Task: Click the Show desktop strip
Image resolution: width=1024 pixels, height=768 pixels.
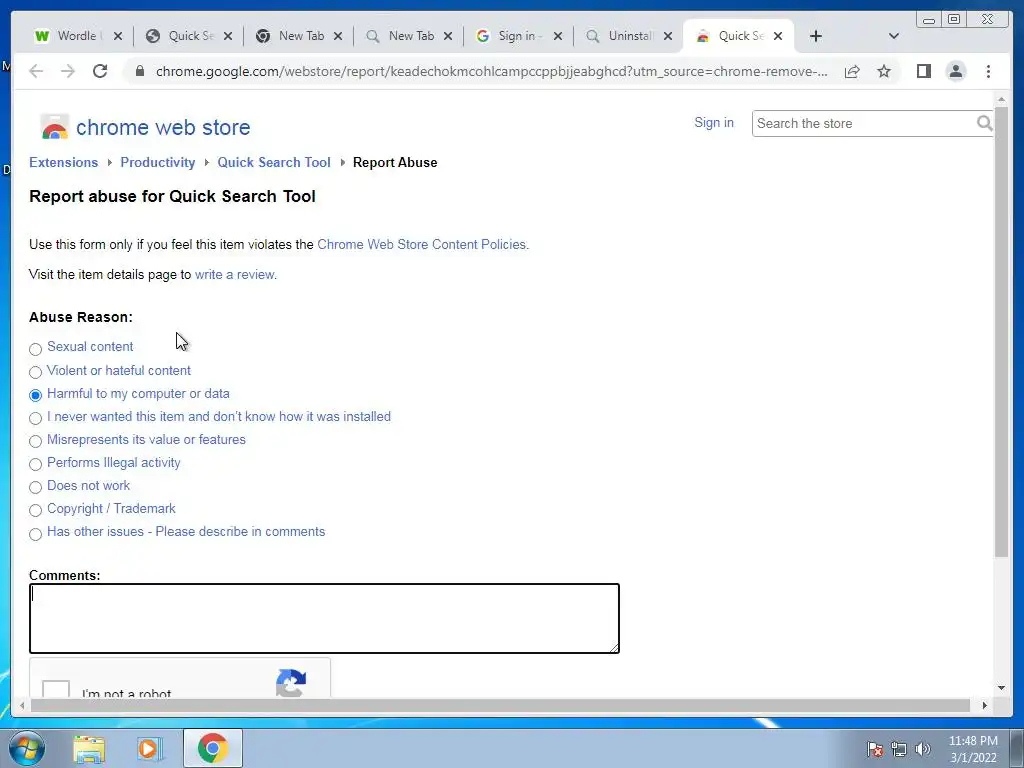Action: [1017, 748]
